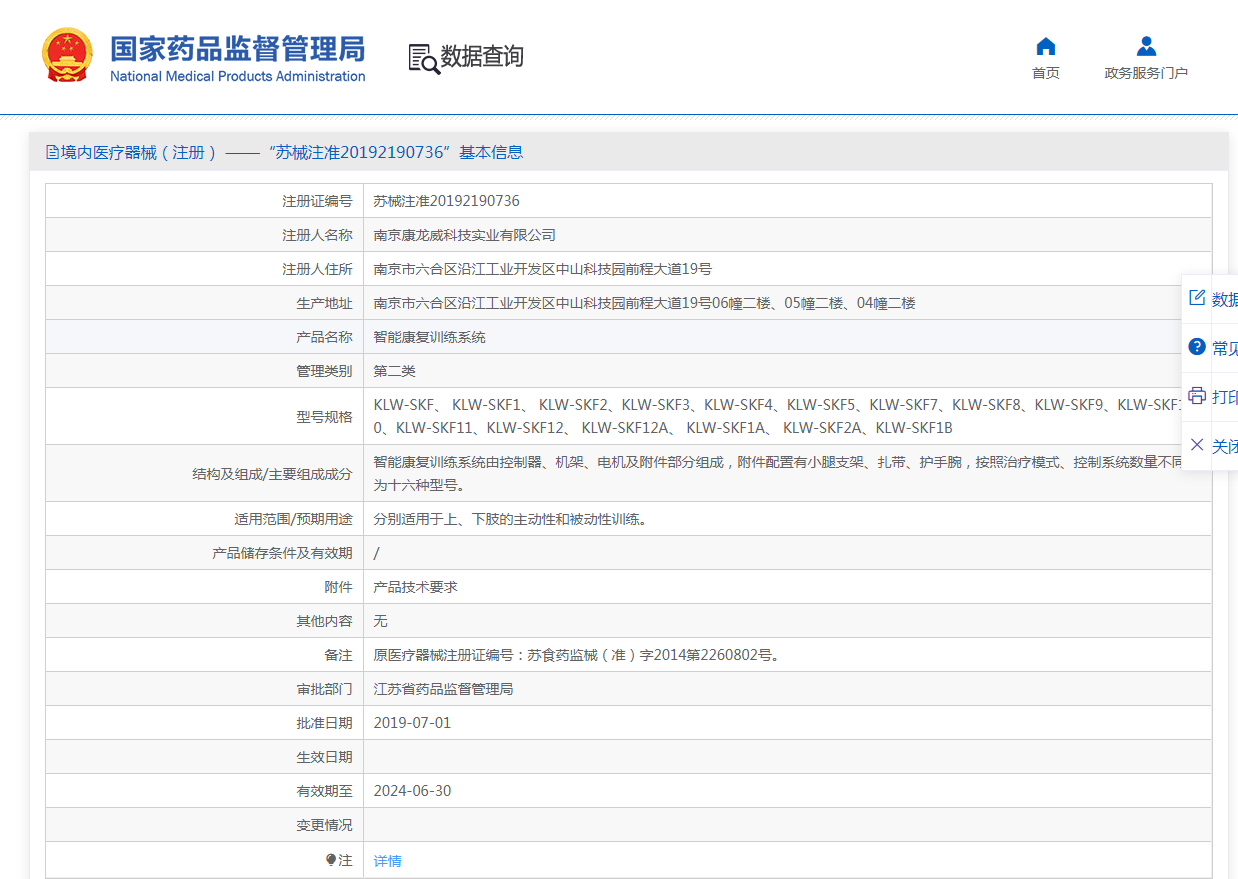Image resolution: width=1238 pixels, height=879 pixels.
Task: Click the remark text about 苏食药监械
Action: coord(576,655)
